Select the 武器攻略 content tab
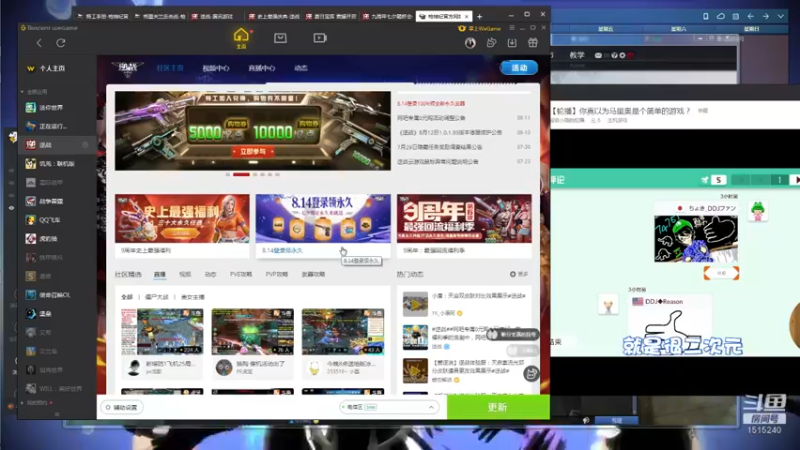Viewport: 800px width, 450px height. 313,274
